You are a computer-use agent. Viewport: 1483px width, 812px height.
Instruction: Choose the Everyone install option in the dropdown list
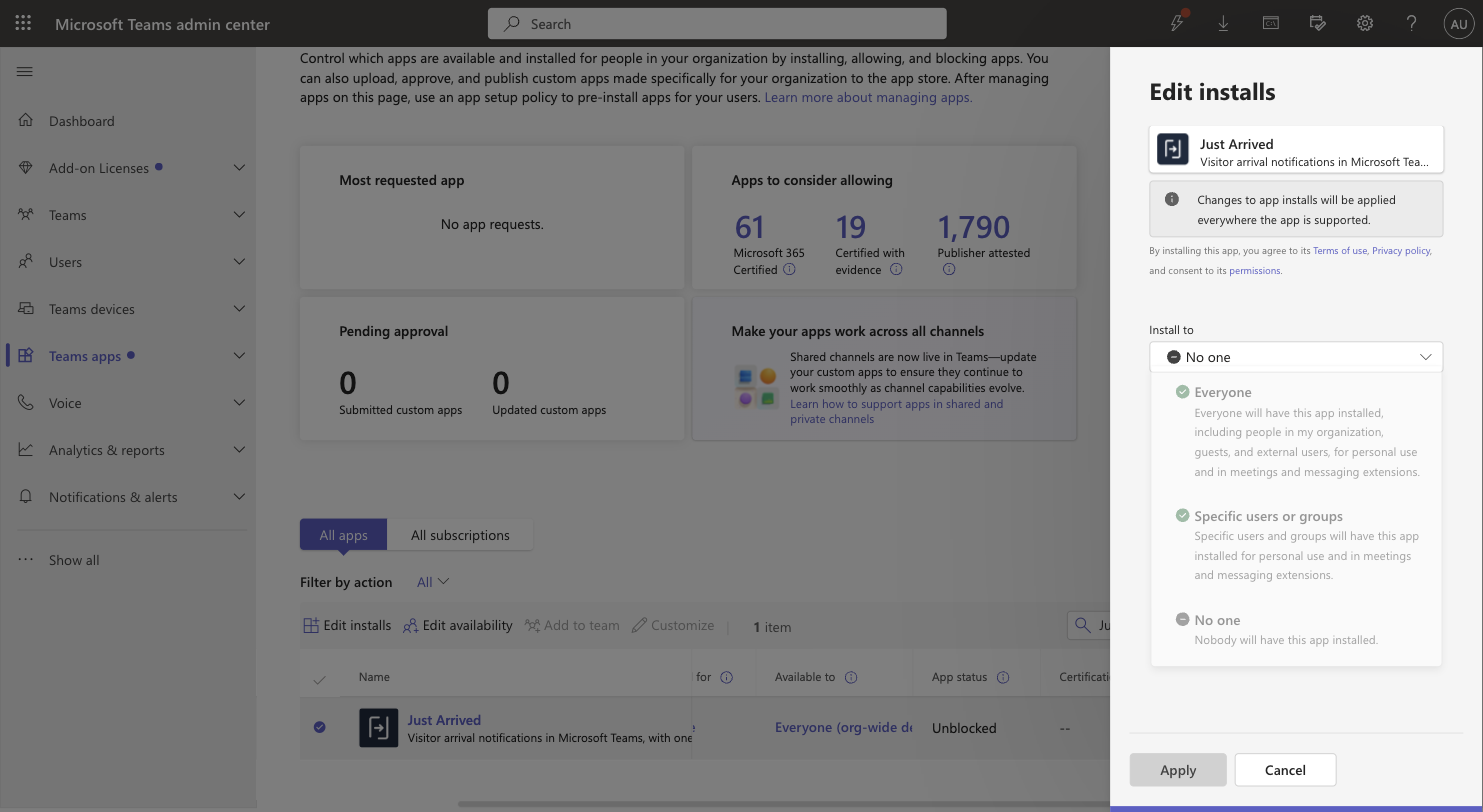(1296, 431)
